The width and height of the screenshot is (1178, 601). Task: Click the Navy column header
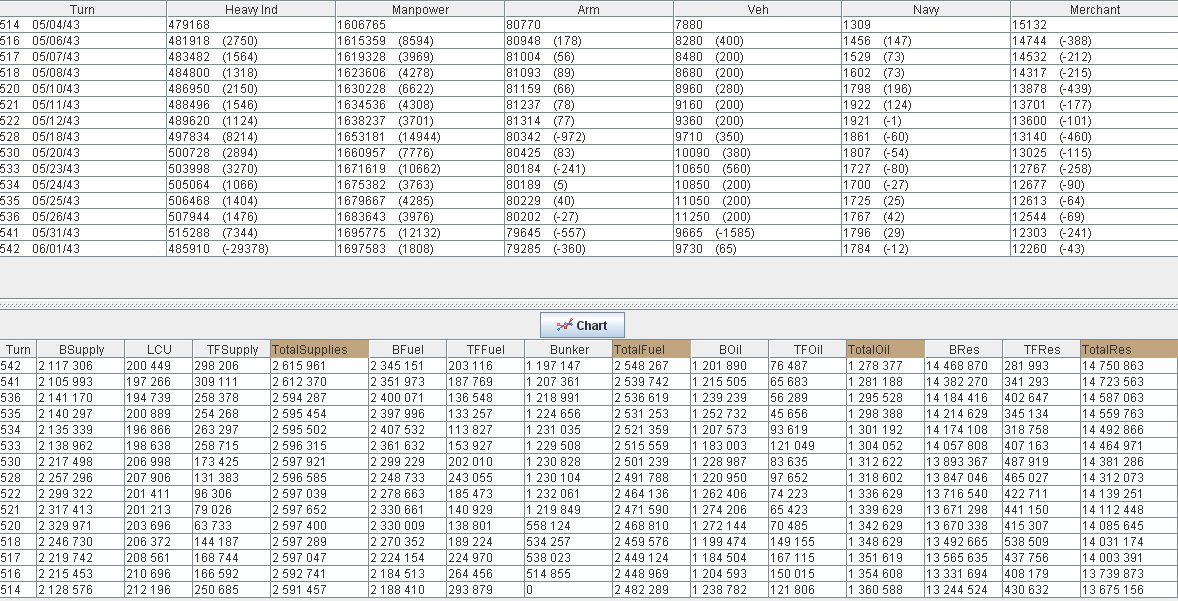coord(926,9)
